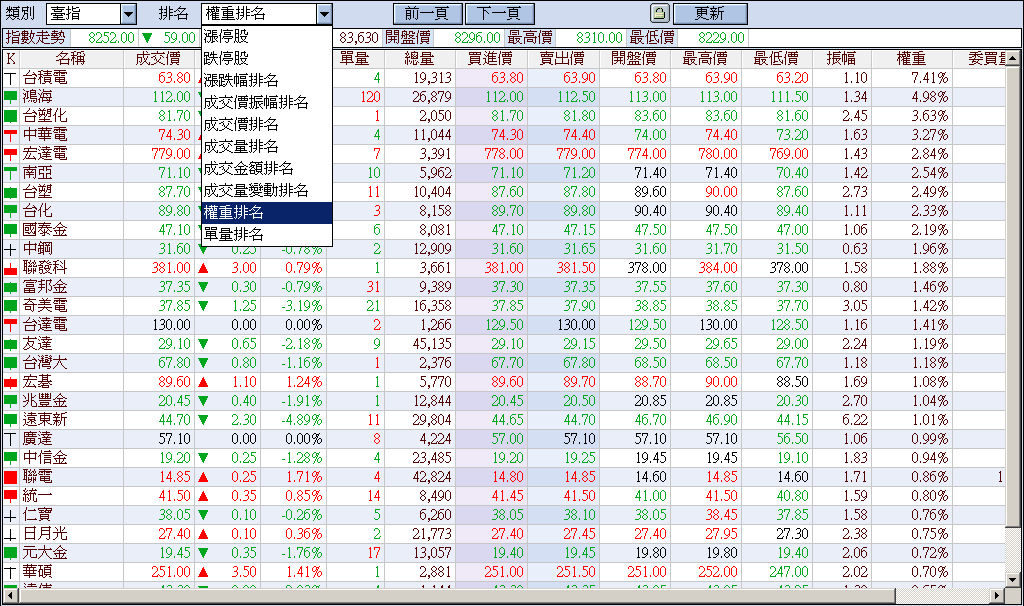
Task: Click the vertical scrollbar thumb
Action: 1012,296
